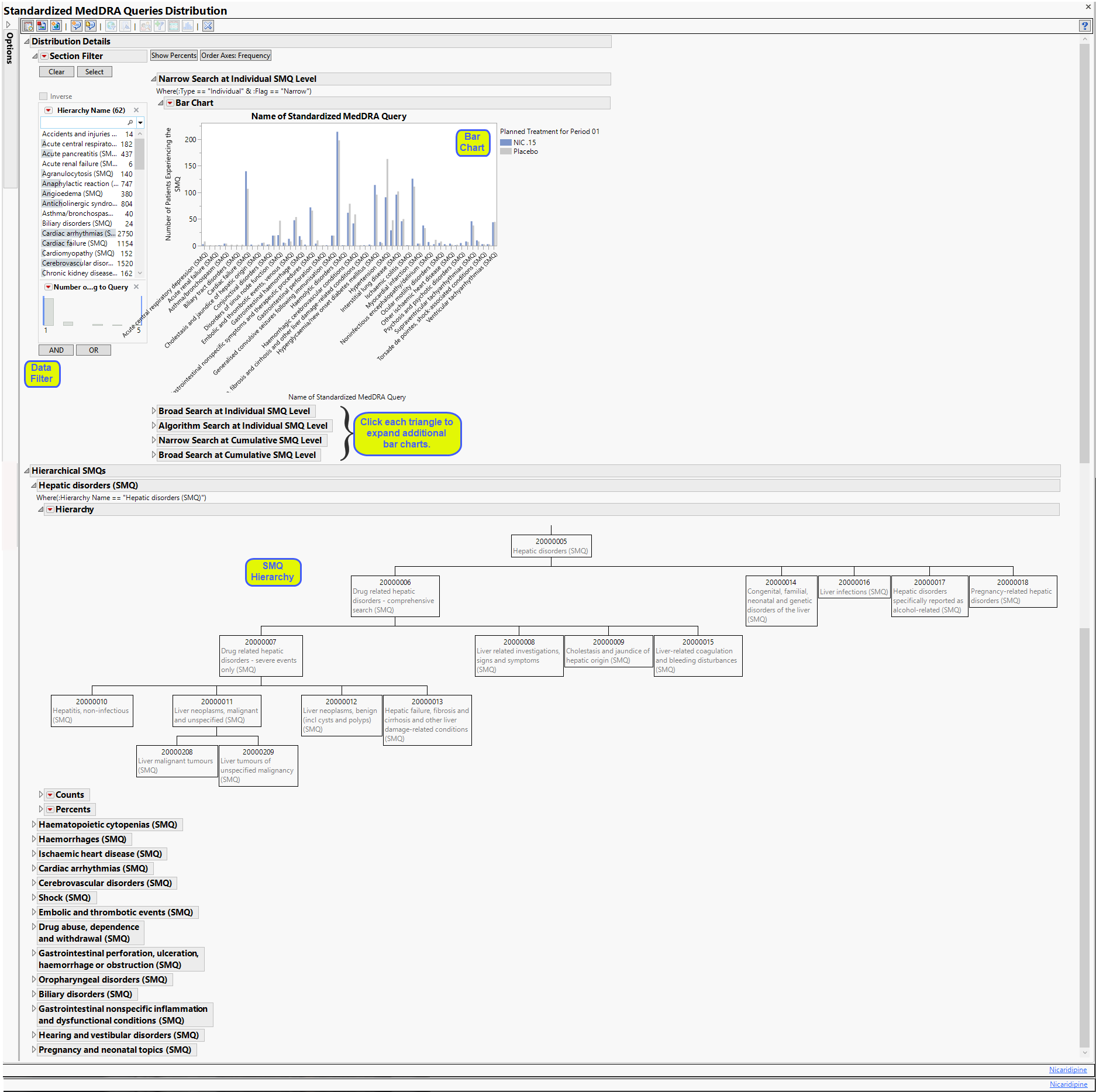This screenshot has height=1092, width=1096.
Task: Select Cardiac arrhythmias in the Hierarchy Name list
Action: pos(78,233)
